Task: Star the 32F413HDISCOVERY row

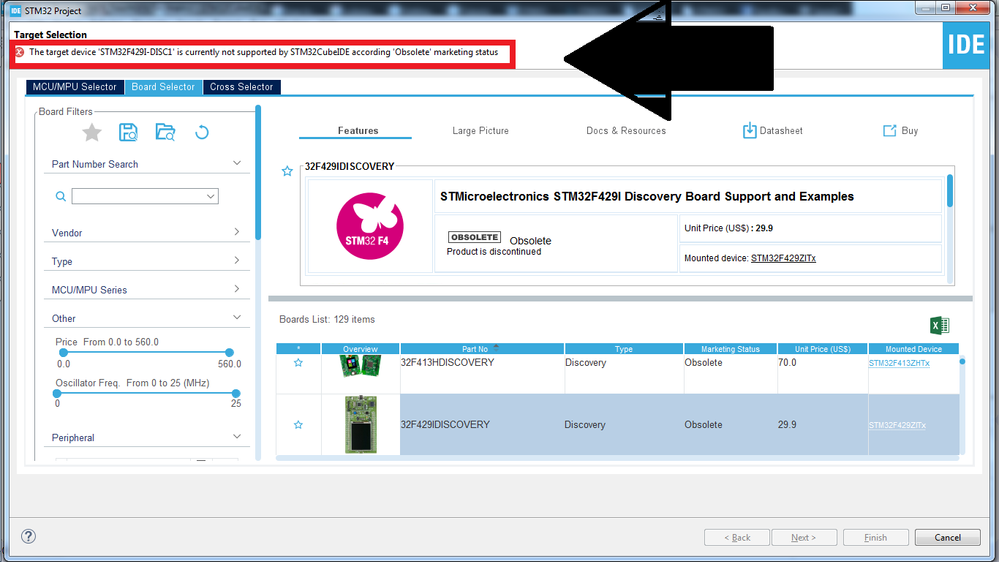Action: coord(298,363)
